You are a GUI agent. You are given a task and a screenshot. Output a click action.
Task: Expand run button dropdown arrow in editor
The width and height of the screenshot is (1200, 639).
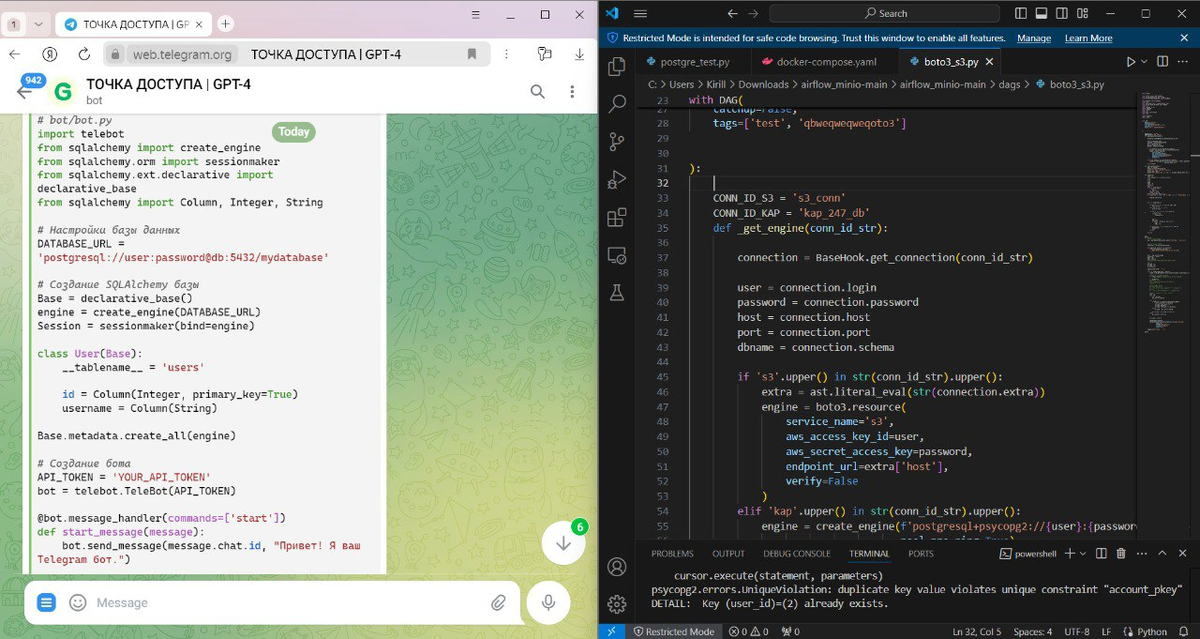1145,62
